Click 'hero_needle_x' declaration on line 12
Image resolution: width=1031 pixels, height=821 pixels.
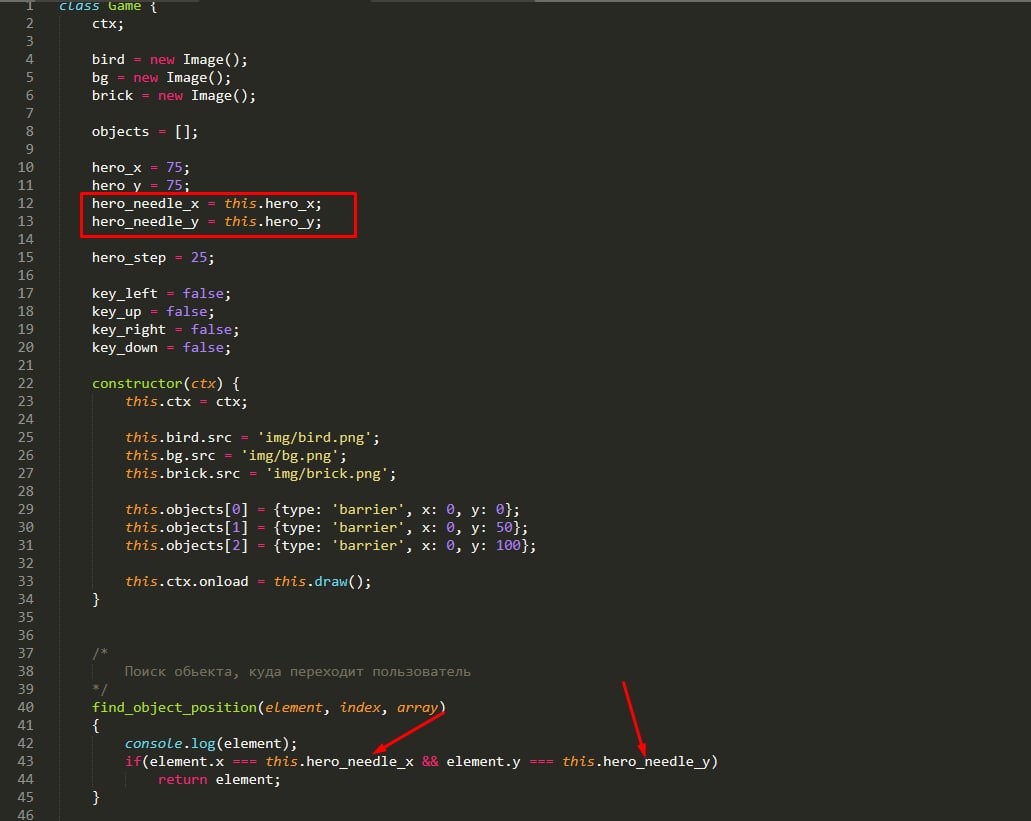[x=145, y=204]
